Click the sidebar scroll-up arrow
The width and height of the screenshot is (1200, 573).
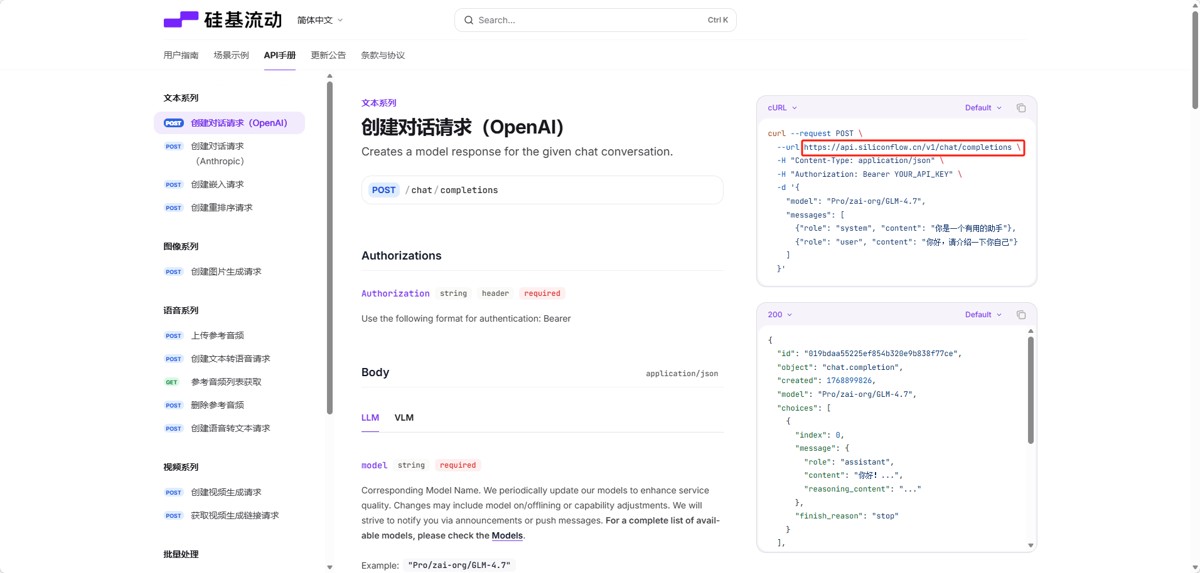pos(330,76)
